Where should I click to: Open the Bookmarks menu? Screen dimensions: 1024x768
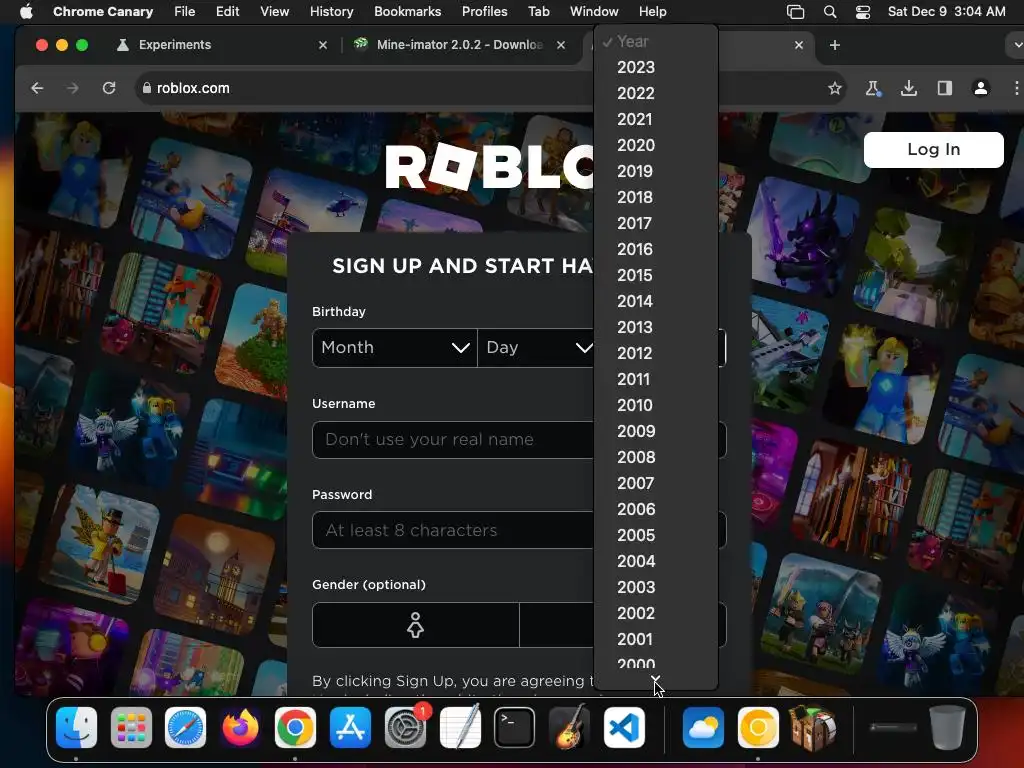tap(408, 12)
